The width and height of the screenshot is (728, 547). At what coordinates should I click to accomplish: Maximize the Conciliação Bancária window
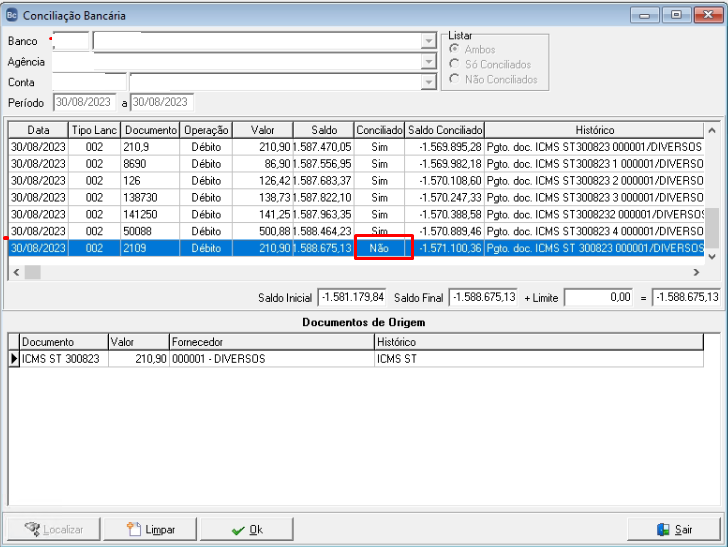676,15
